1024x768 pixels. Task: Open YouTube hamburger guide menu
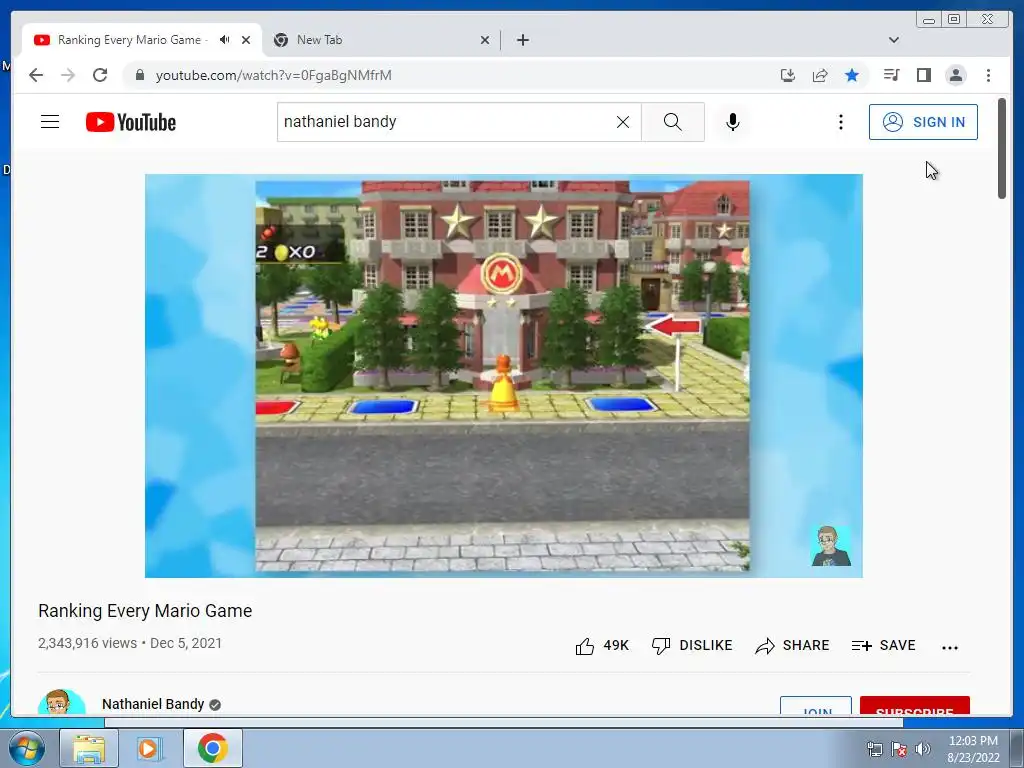[x=50, y=122]
